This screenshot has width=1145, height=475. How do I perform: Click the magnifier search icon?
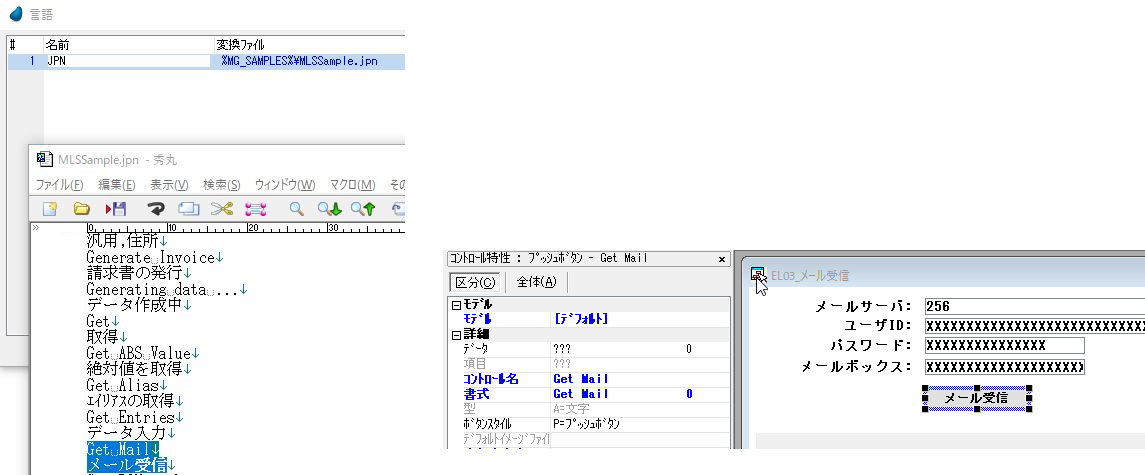point(296,209)
